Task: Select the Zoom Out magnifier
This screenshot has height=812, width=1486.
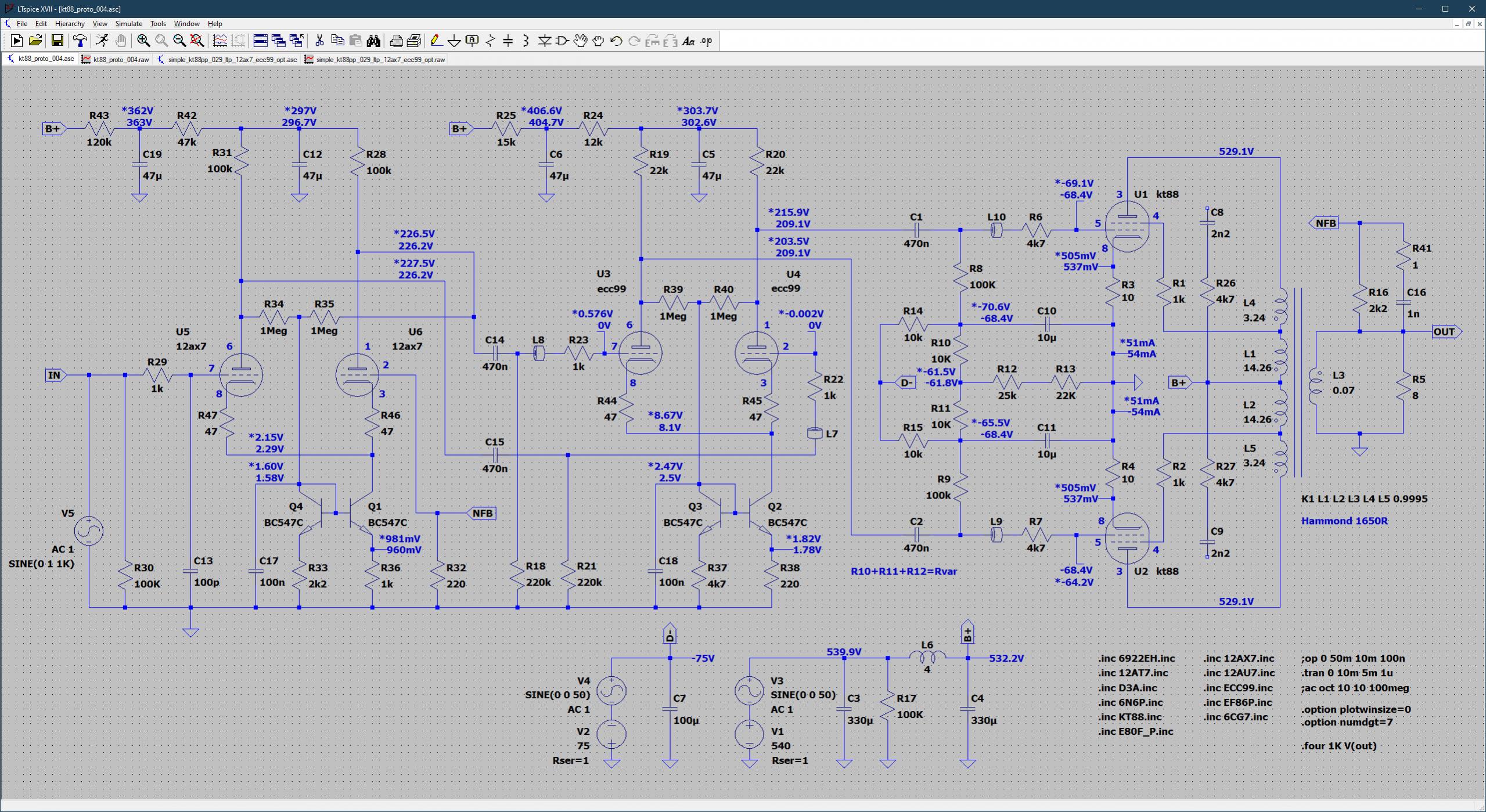Action: [179, 41]
